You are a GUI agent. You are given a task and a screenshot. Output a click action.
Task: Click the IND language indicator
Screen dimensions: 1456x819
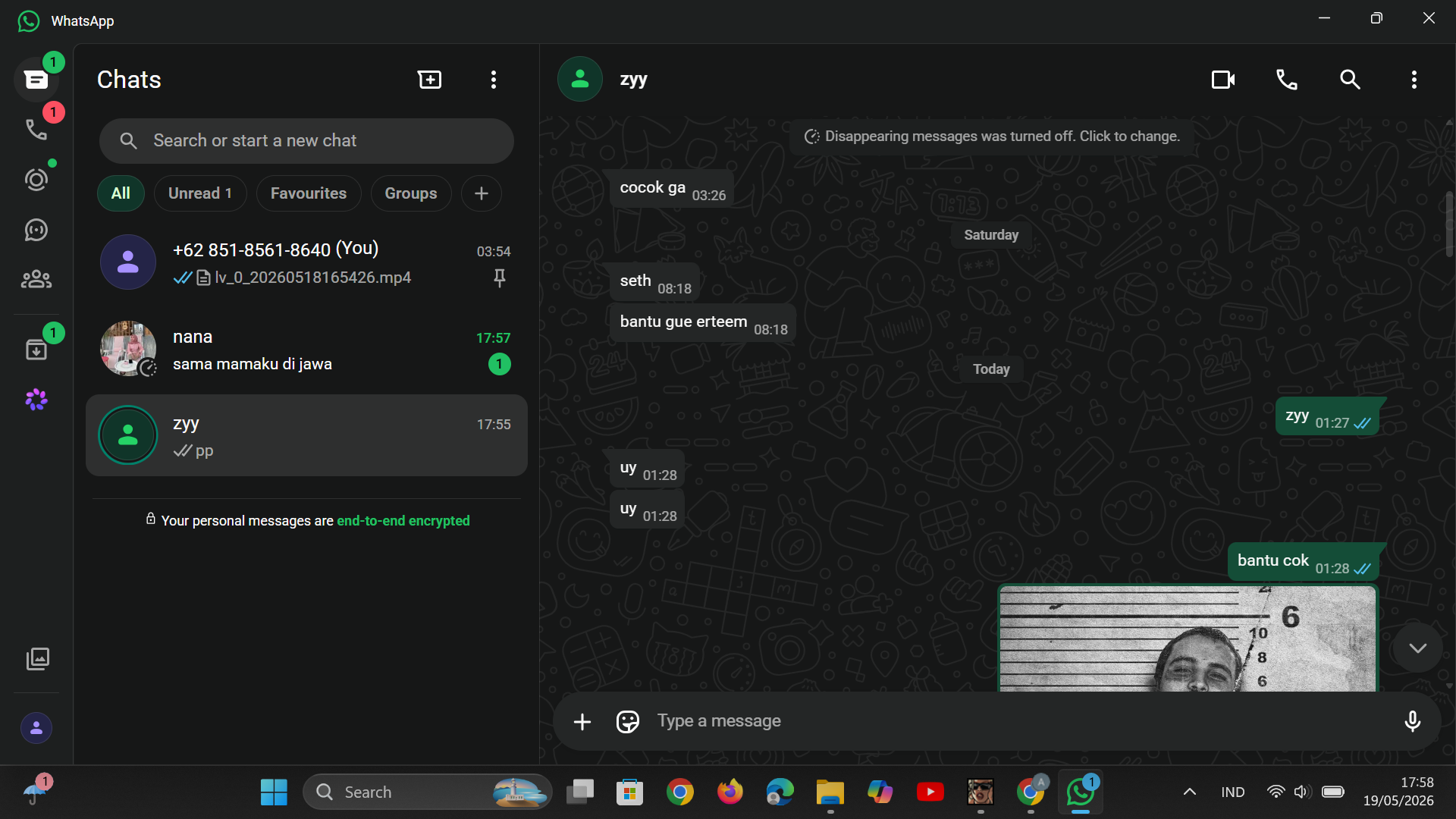(x=1233, y=792)
